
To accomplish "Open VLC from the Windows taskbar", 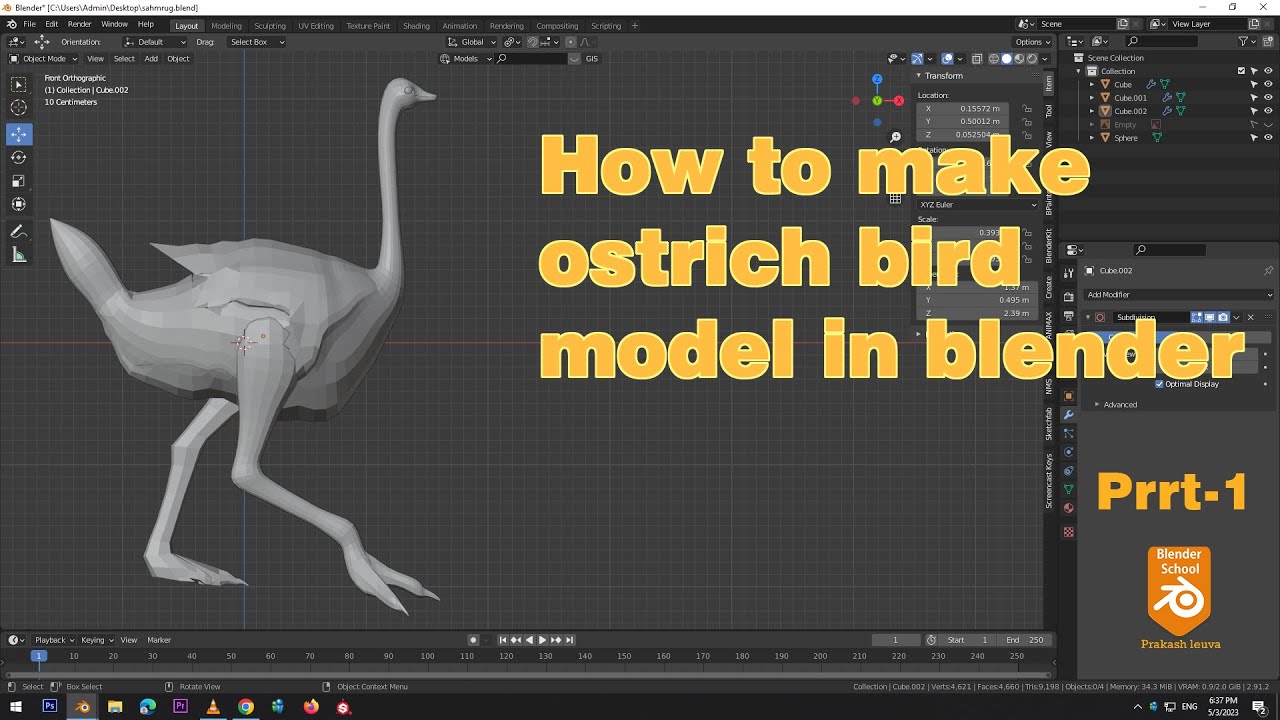I will pos(212,707).
